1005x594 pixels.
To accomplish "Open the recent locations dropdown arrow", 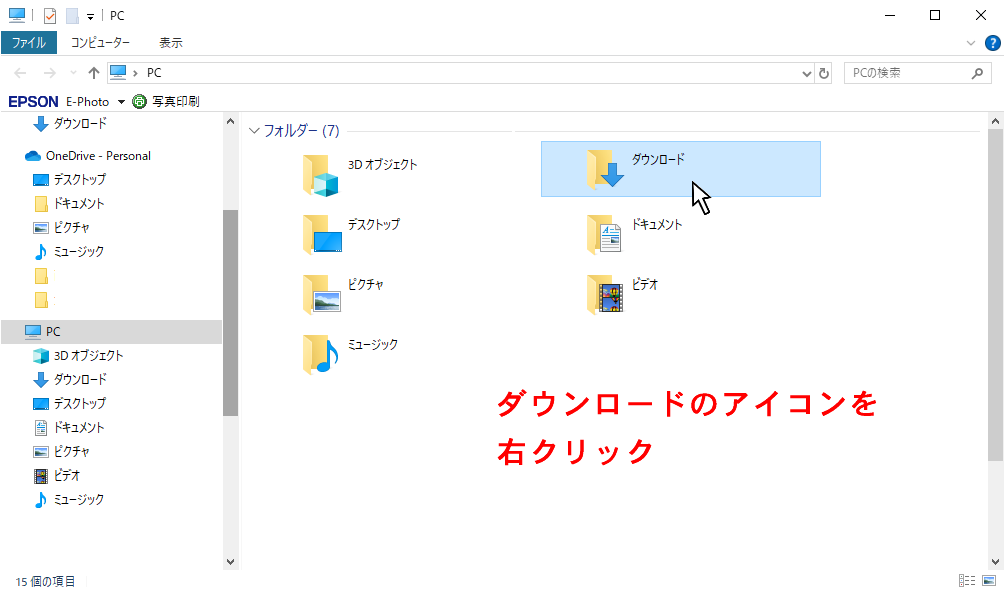I will tap(73, 73).
